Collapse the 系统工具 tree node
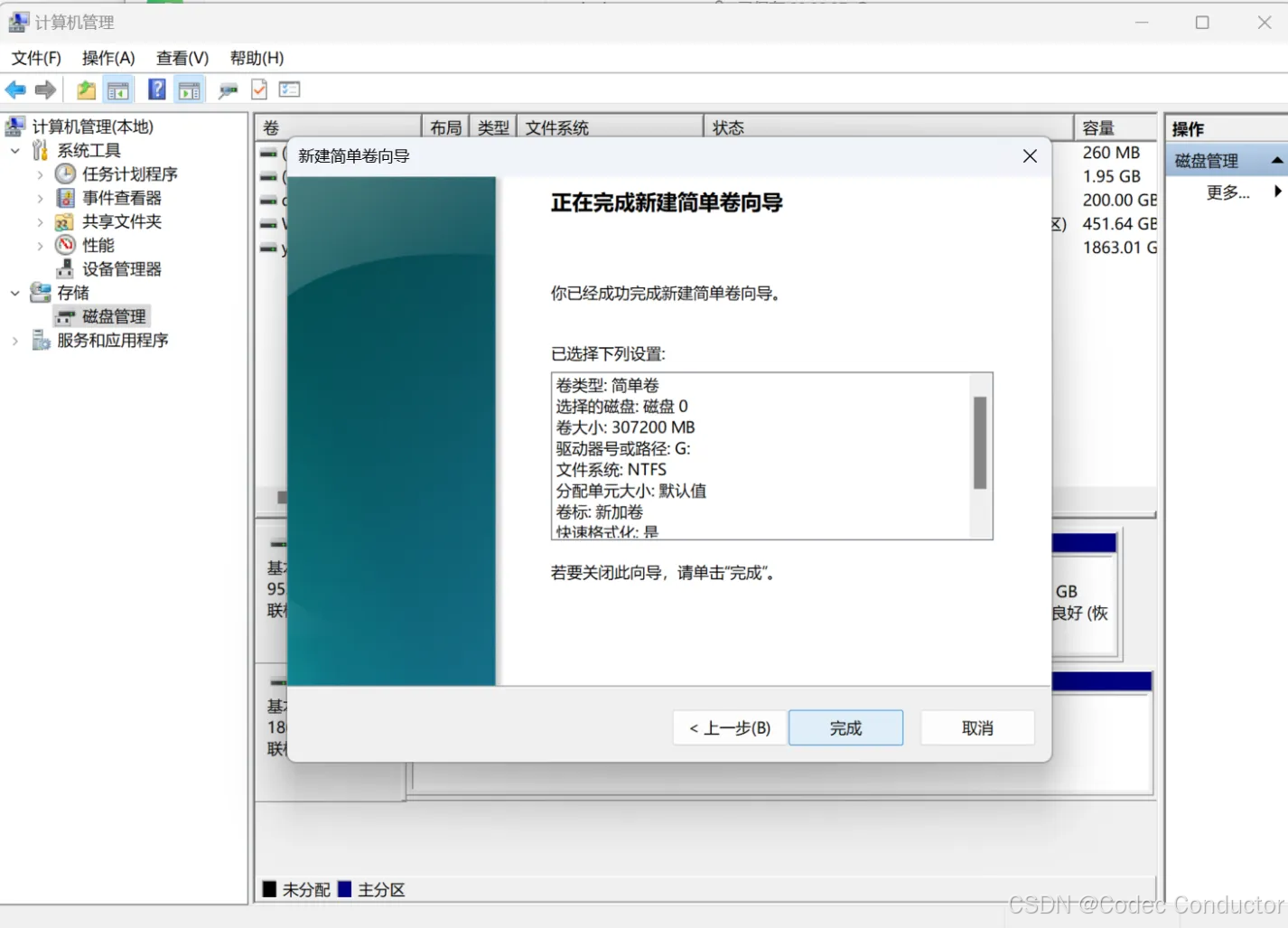 [15, 151]
